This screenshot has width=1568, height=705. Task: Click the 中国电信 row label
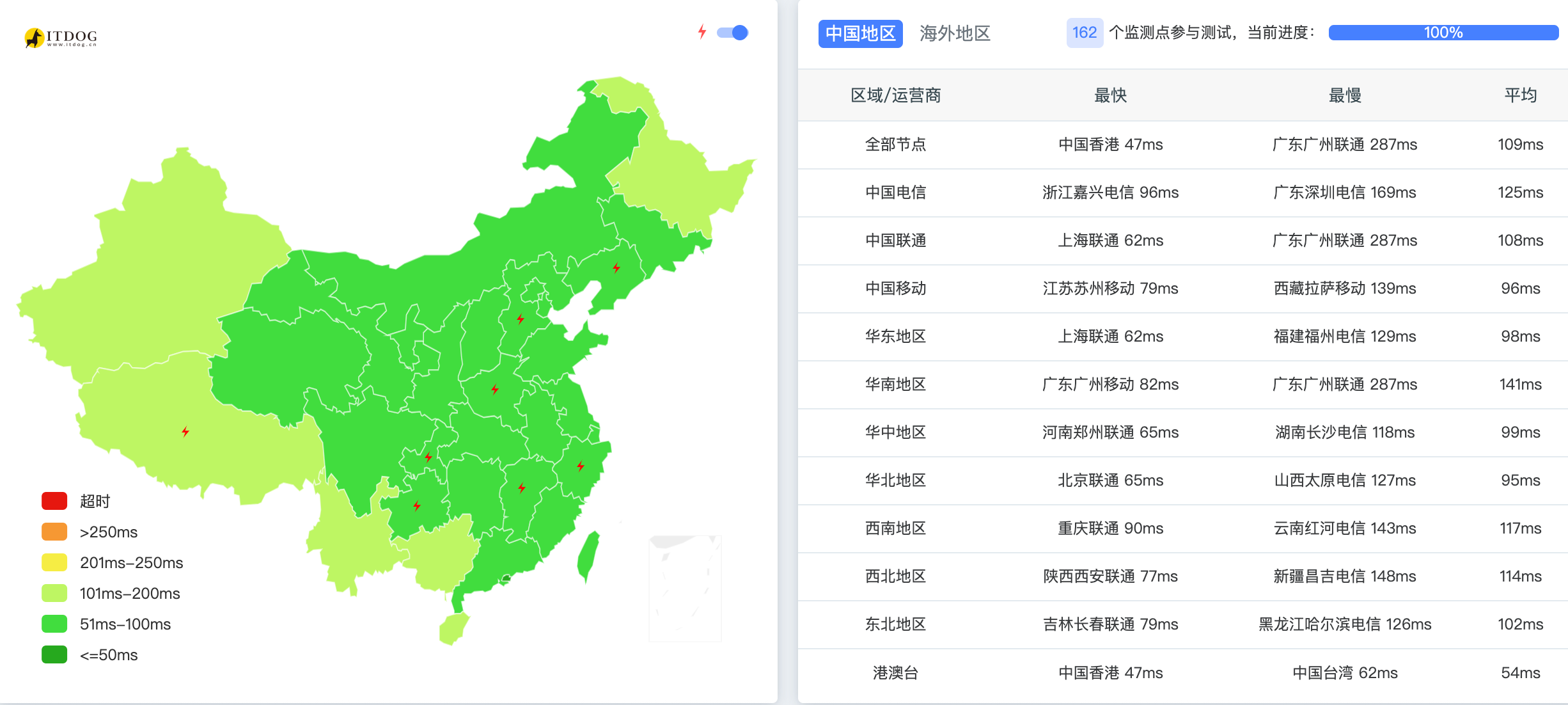point(895,193)
